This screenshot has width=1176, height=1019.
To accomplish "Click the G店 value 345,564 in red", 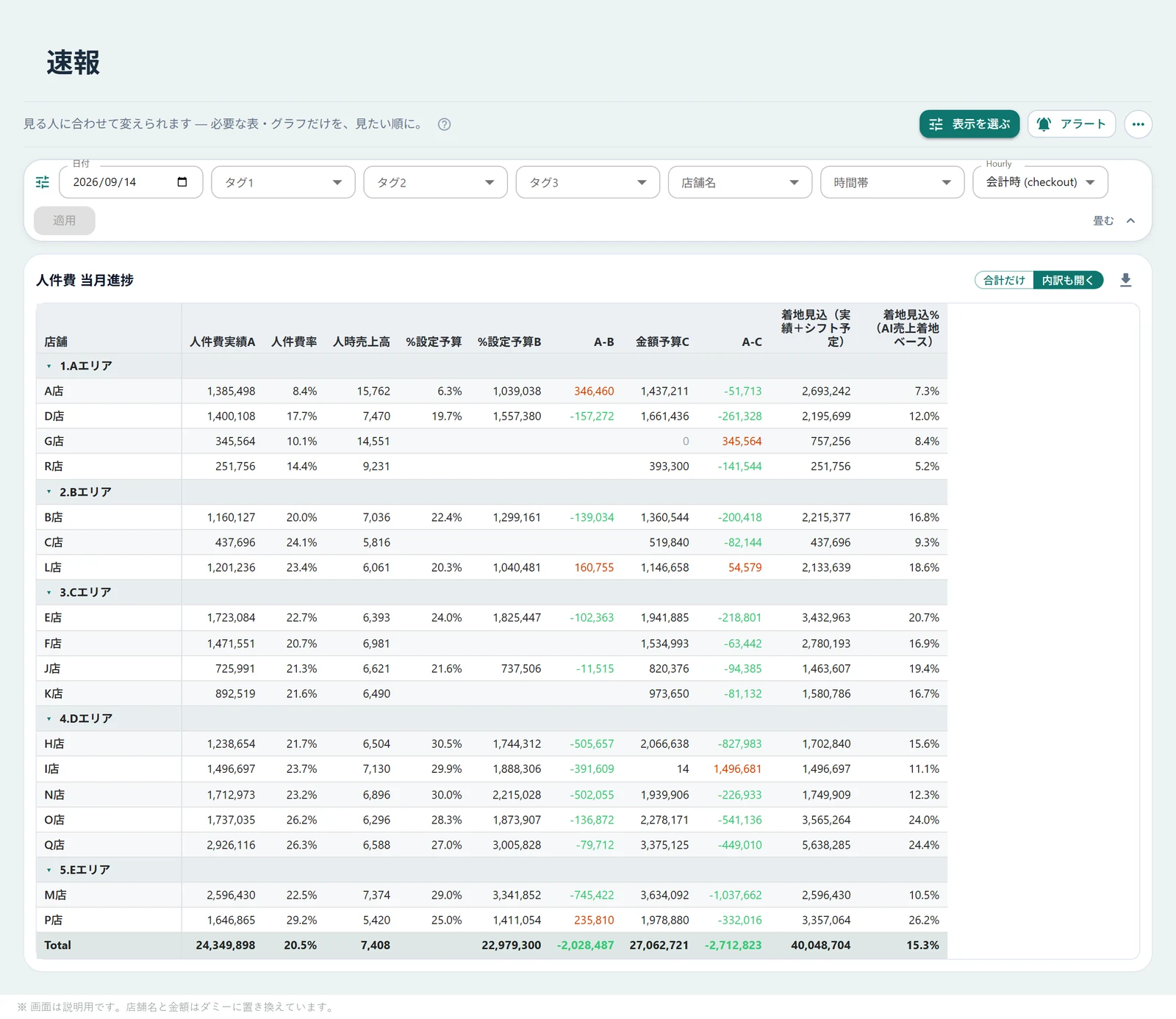I will (x=742, y=442).
